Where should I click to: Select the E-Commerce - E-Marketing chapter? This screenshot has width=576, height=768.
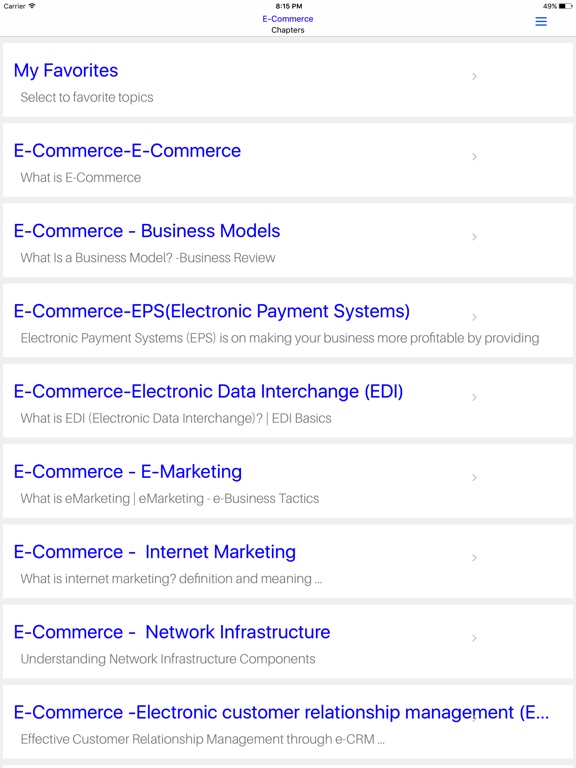pyautogui.click(x=288, y=481)
